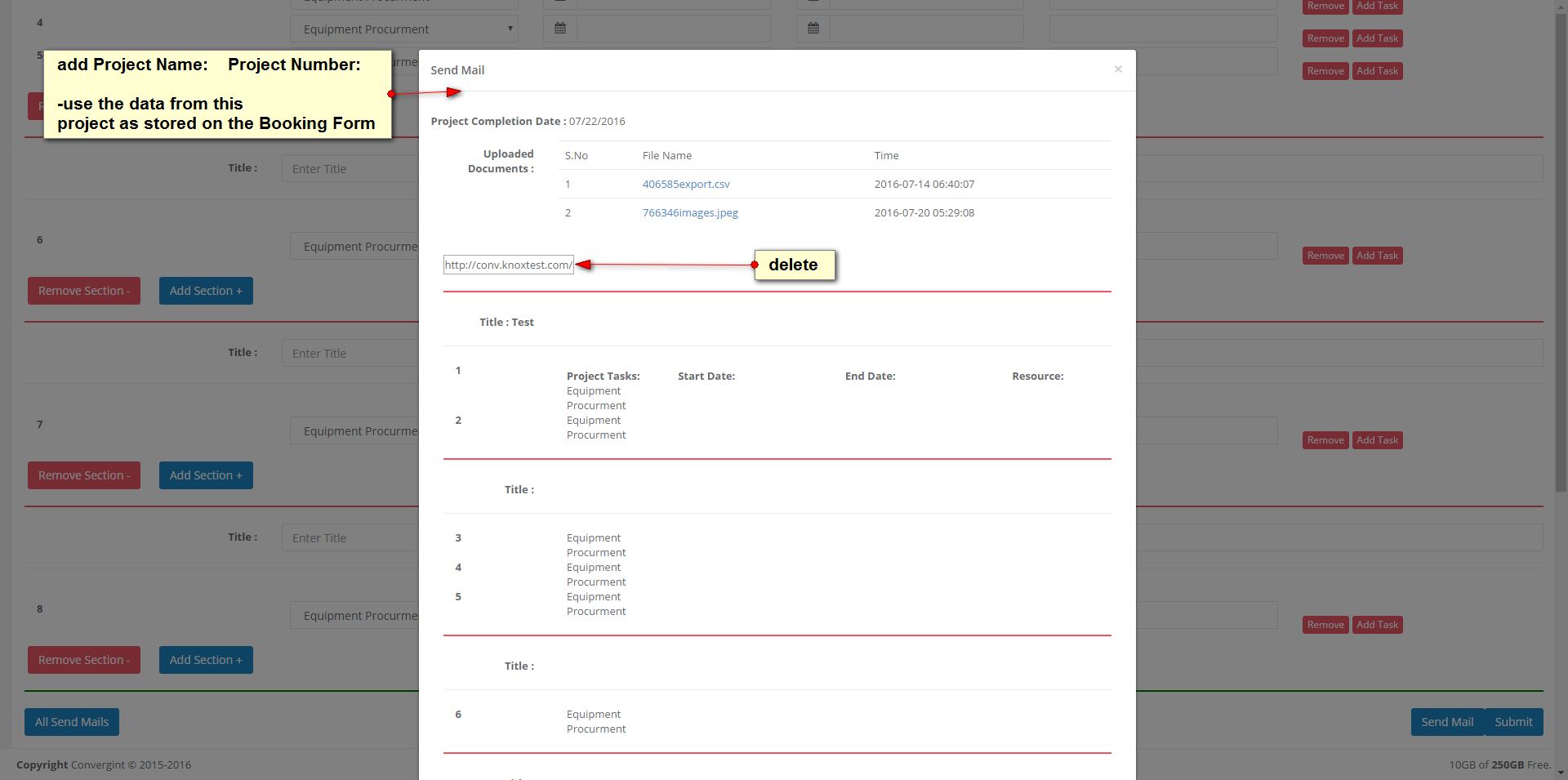Click the Project Completion Date 07/22/2016 text

point(528,121)
